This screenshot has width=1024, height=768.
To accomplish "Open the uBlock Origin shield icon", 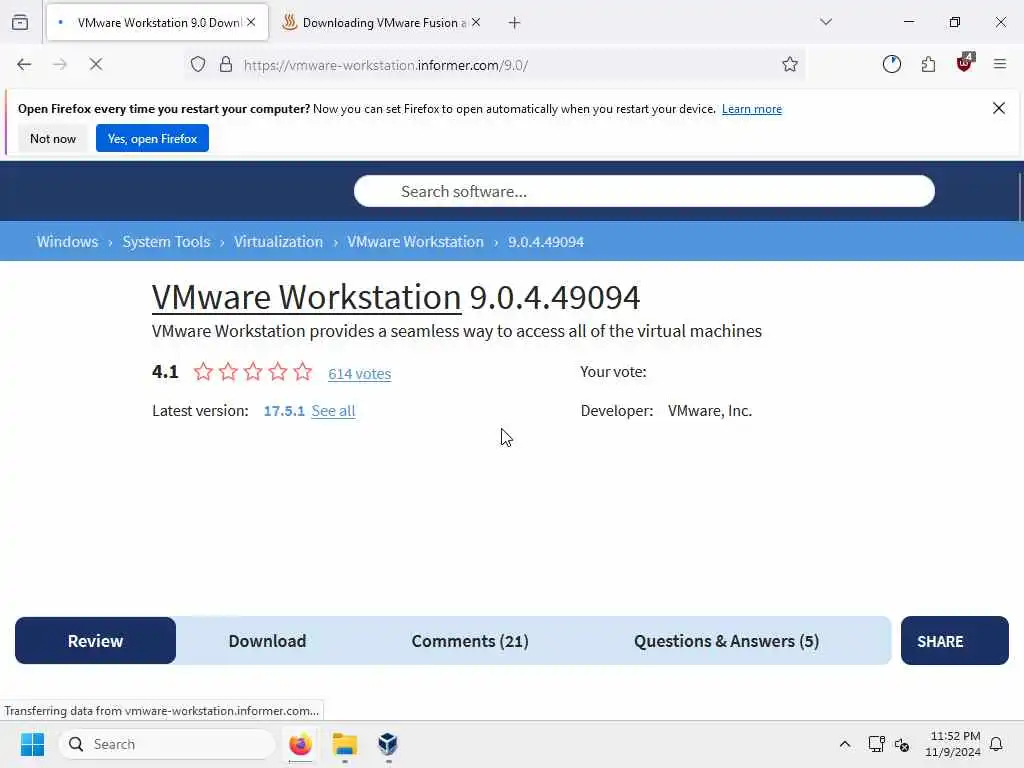I will click(965, 63).
